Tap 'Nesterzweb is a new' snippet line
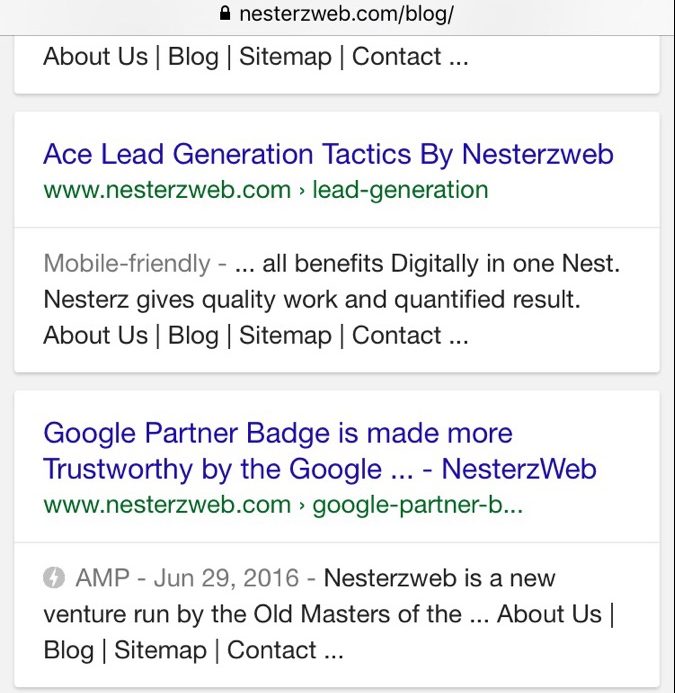 click(x=439, y=578)
